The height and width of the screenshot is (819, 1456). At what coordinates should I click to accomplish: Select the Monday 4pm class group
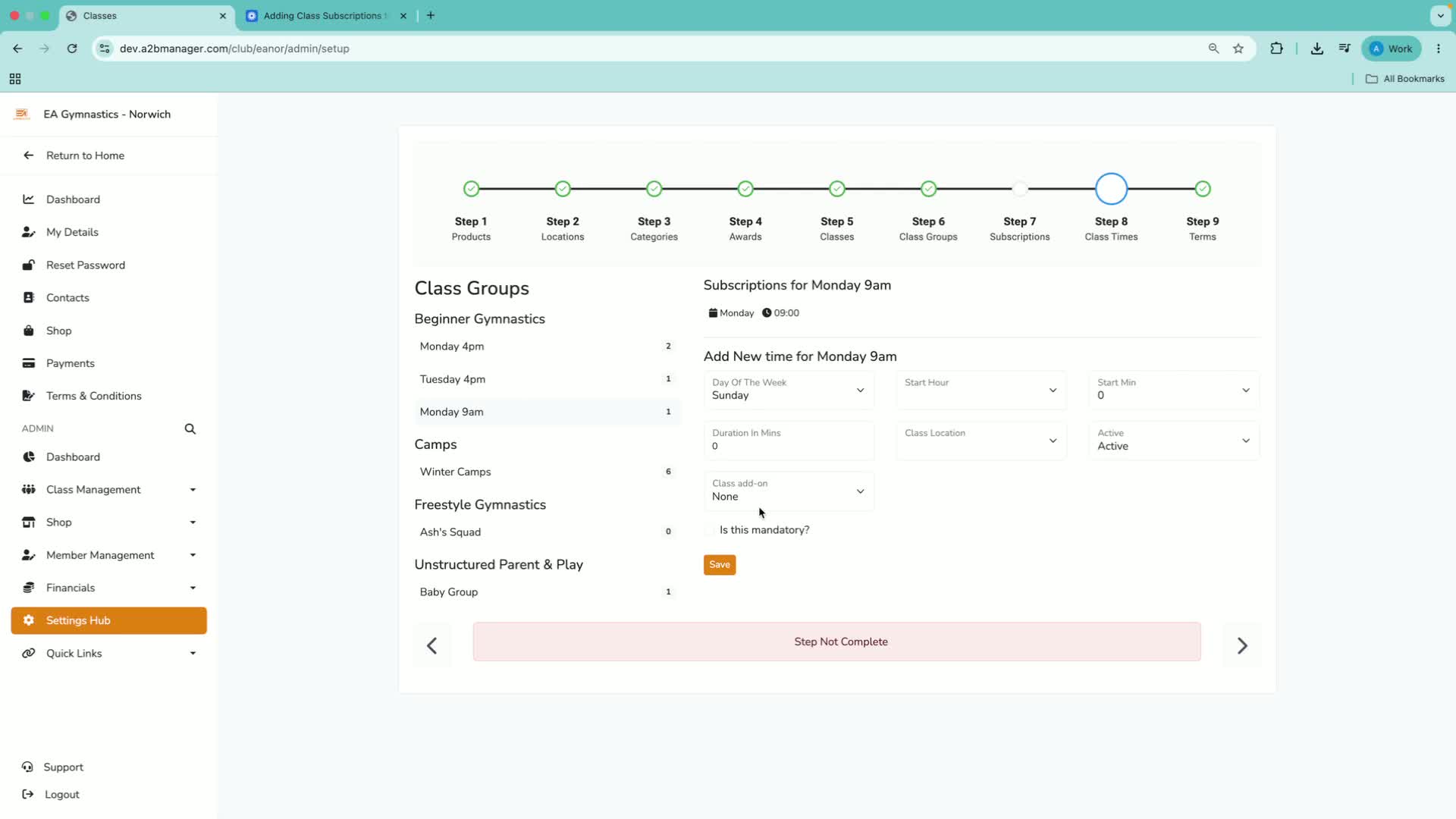(x=546, y=347)
